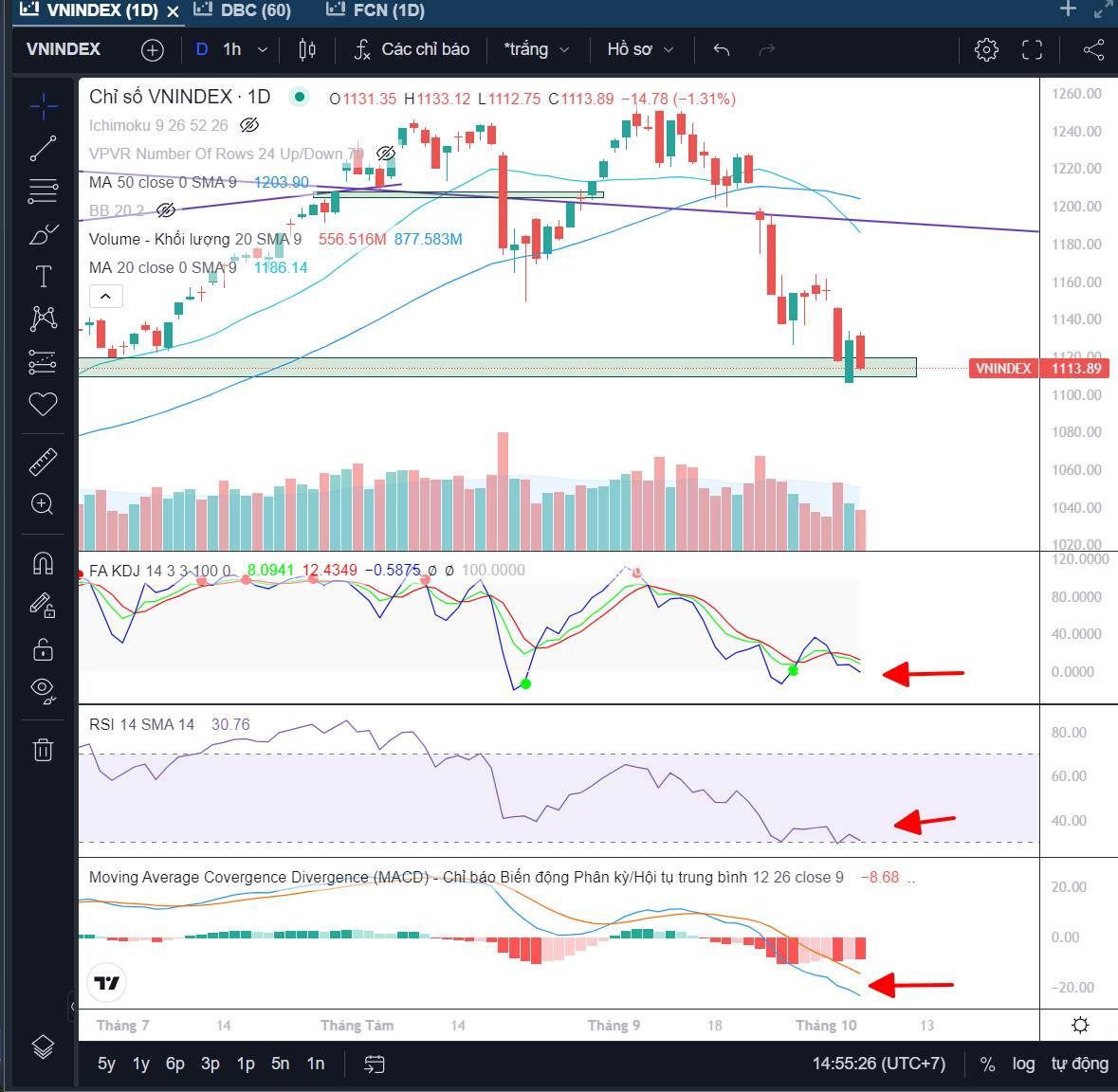Enter fullscreen chart mode
This screenshot has width=1118, height=1092.
[1032, 50]
